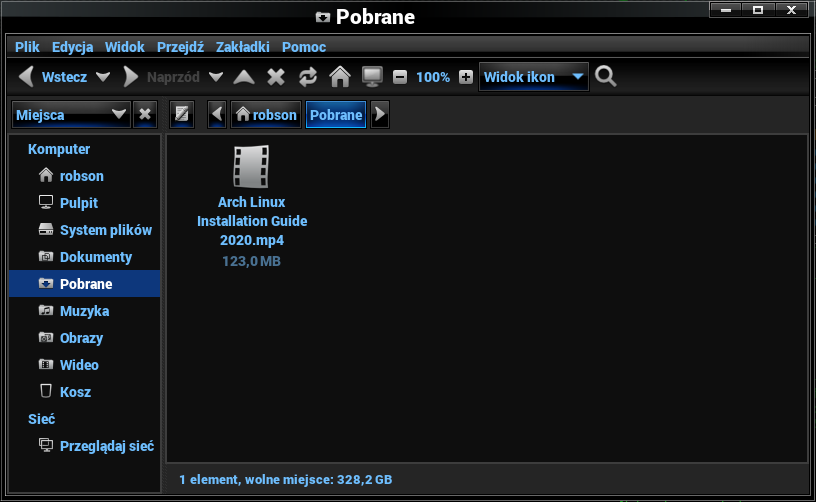Click the Arch Linux Installation Guide 2020.mp4 name
Image resolution: width=816 pixels, height=502 pixels.
pos(252,221)
